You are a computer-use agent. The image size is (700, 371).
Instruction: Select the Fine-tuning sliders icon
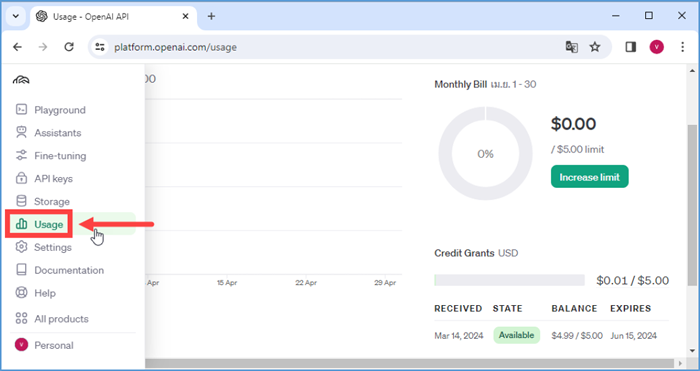pos(21,155)
